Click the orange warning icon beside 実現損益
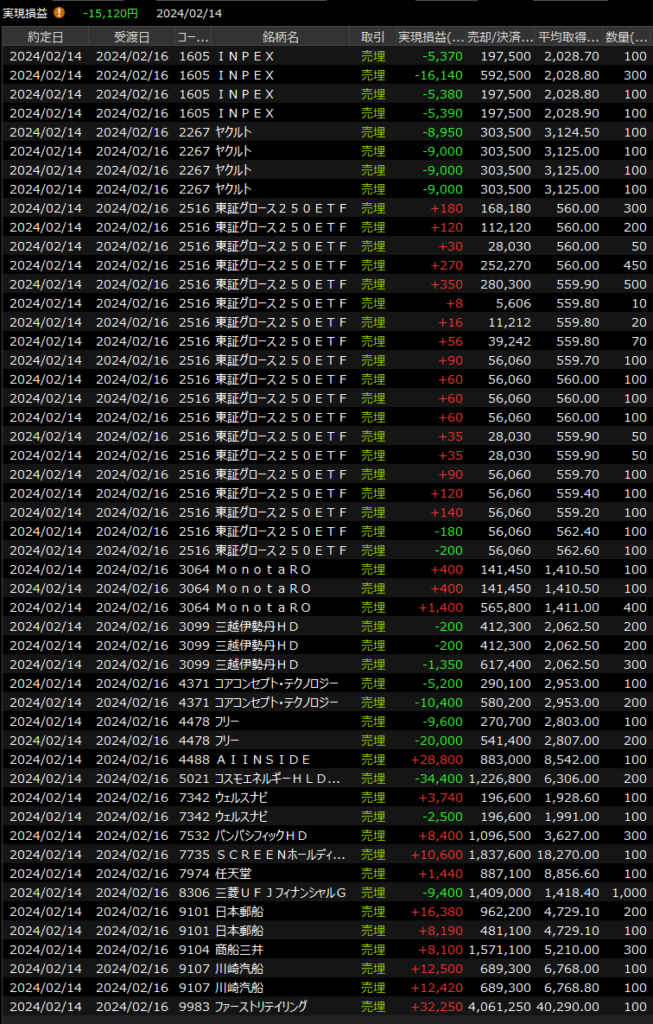653x1024 pixels. [x=60, y=12]
